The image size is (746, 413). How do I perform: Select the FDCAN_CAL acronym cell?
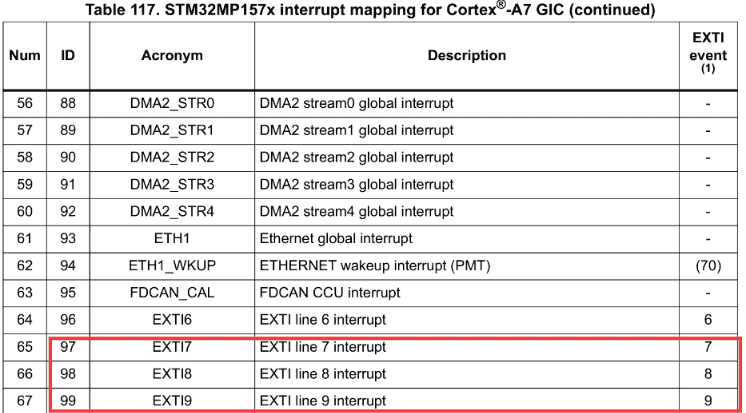coord(172,293)
